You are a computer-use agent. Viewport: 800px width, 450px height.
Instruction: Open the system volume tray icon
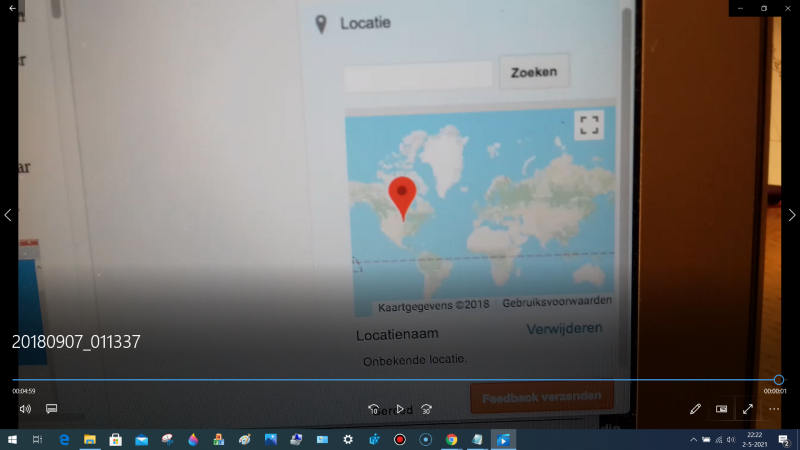point(731,440)
